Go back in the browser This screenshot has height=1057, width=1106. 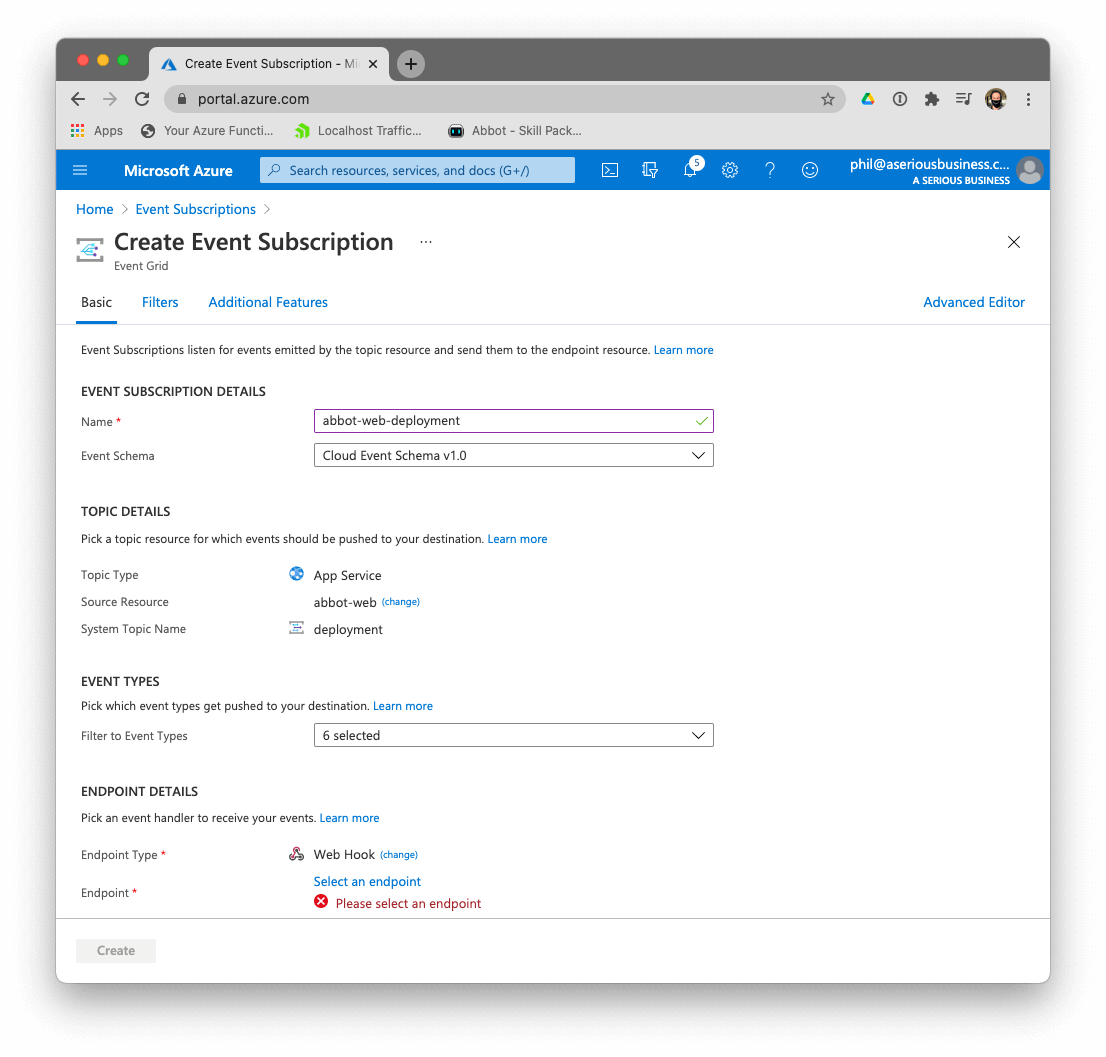[78, 99]
